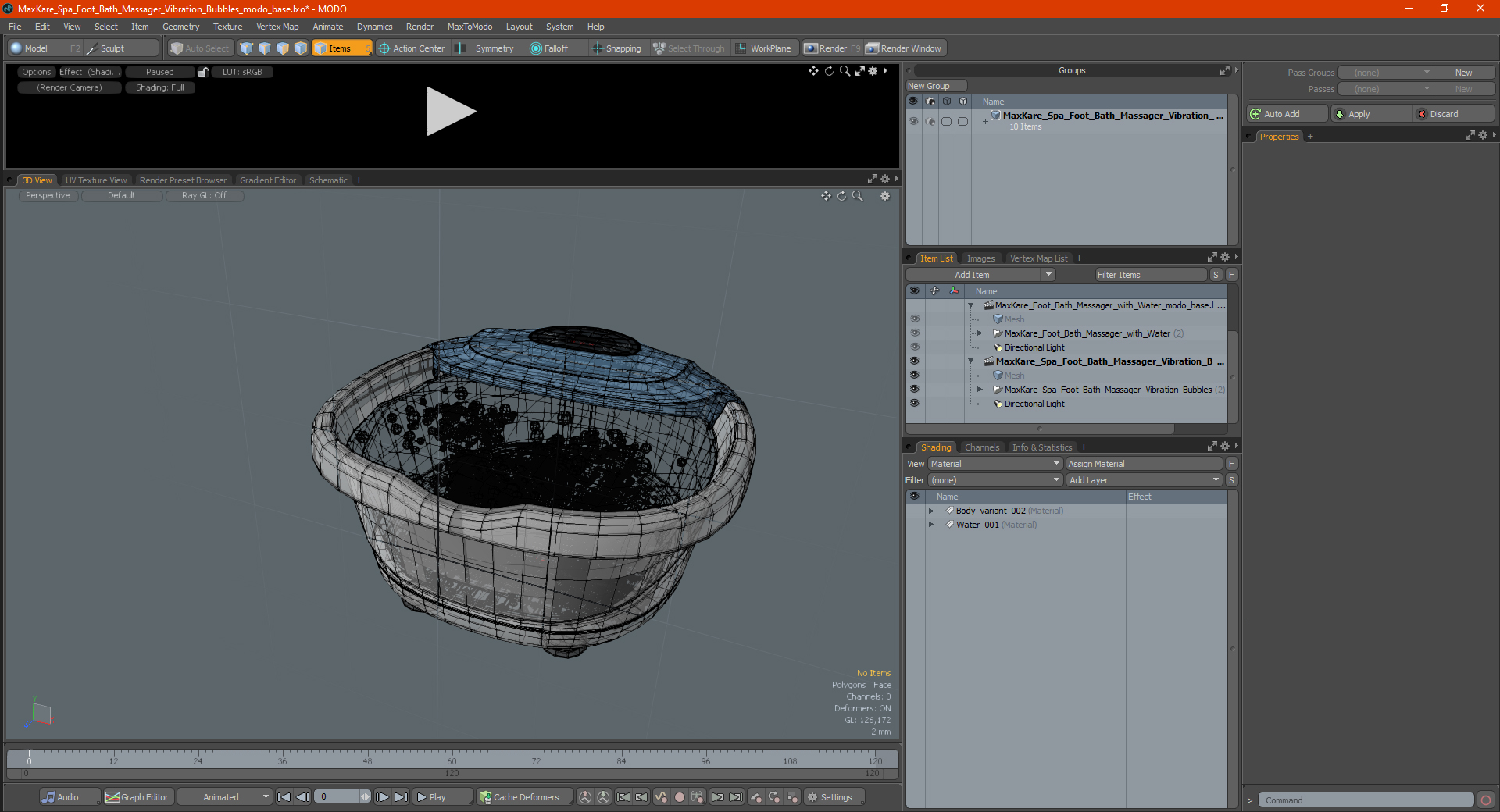The width and height of the screenshot is (1500, 812).
Task: Click 3D viewport pan move icon
Action: [827, 196]
